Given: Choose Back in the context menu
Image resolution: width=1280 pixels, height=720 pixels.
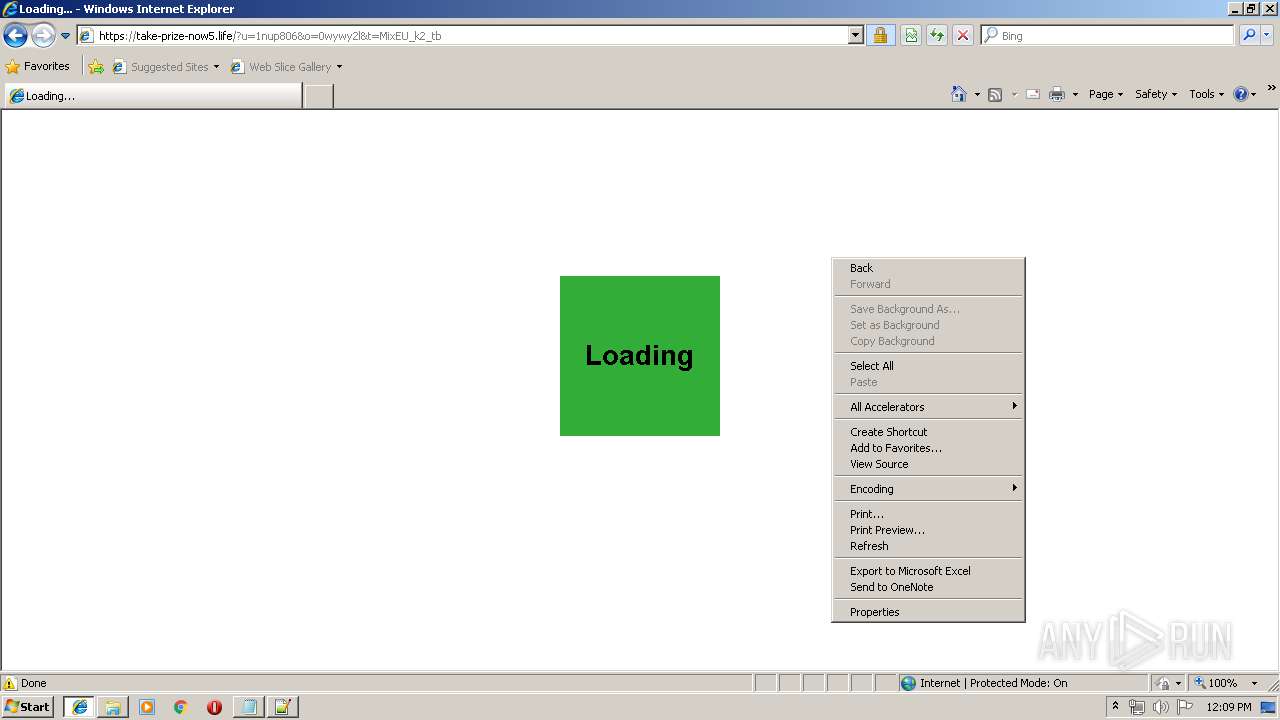Looking at the screenshot, I should pos(928,268).
